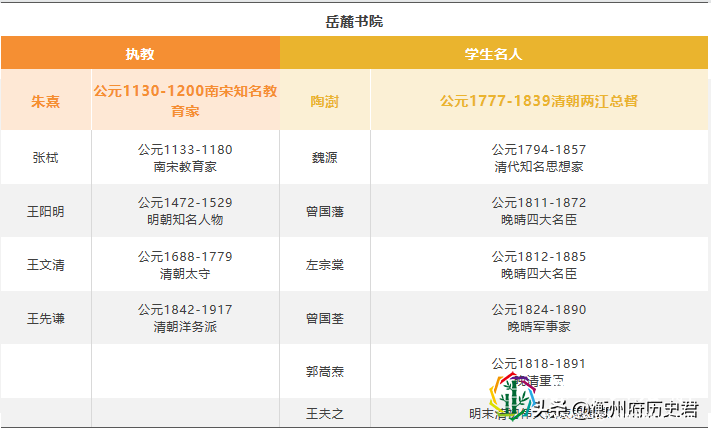Click the 公元1818-1891 date text
The width and height of the screenshot is (711, 431).
click(x=539, y=363)
